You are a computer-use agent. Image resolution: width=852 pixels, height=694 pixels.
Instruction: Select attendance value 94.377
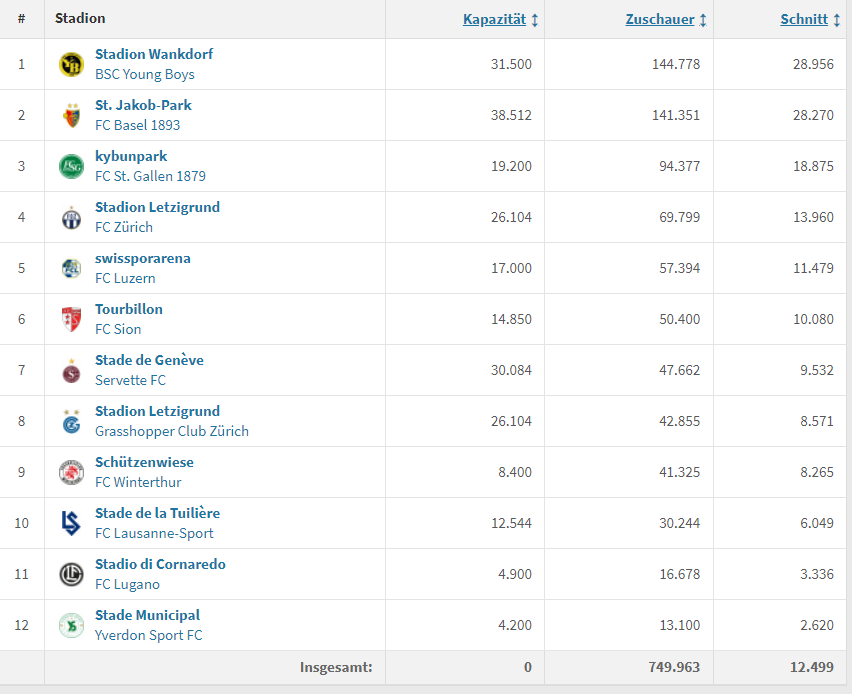point(680,166)
